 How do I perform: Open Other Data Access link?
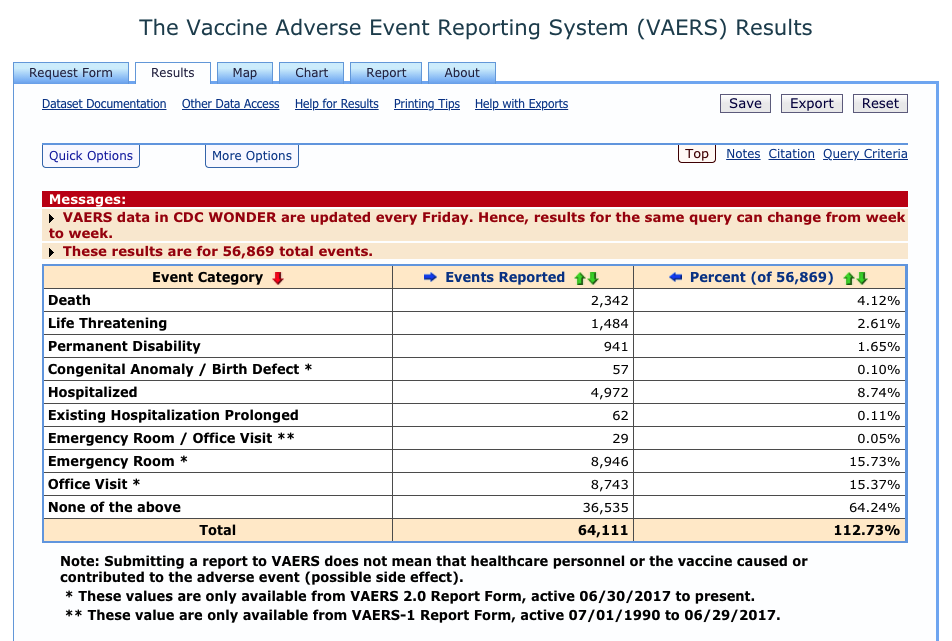coord(231,104)
